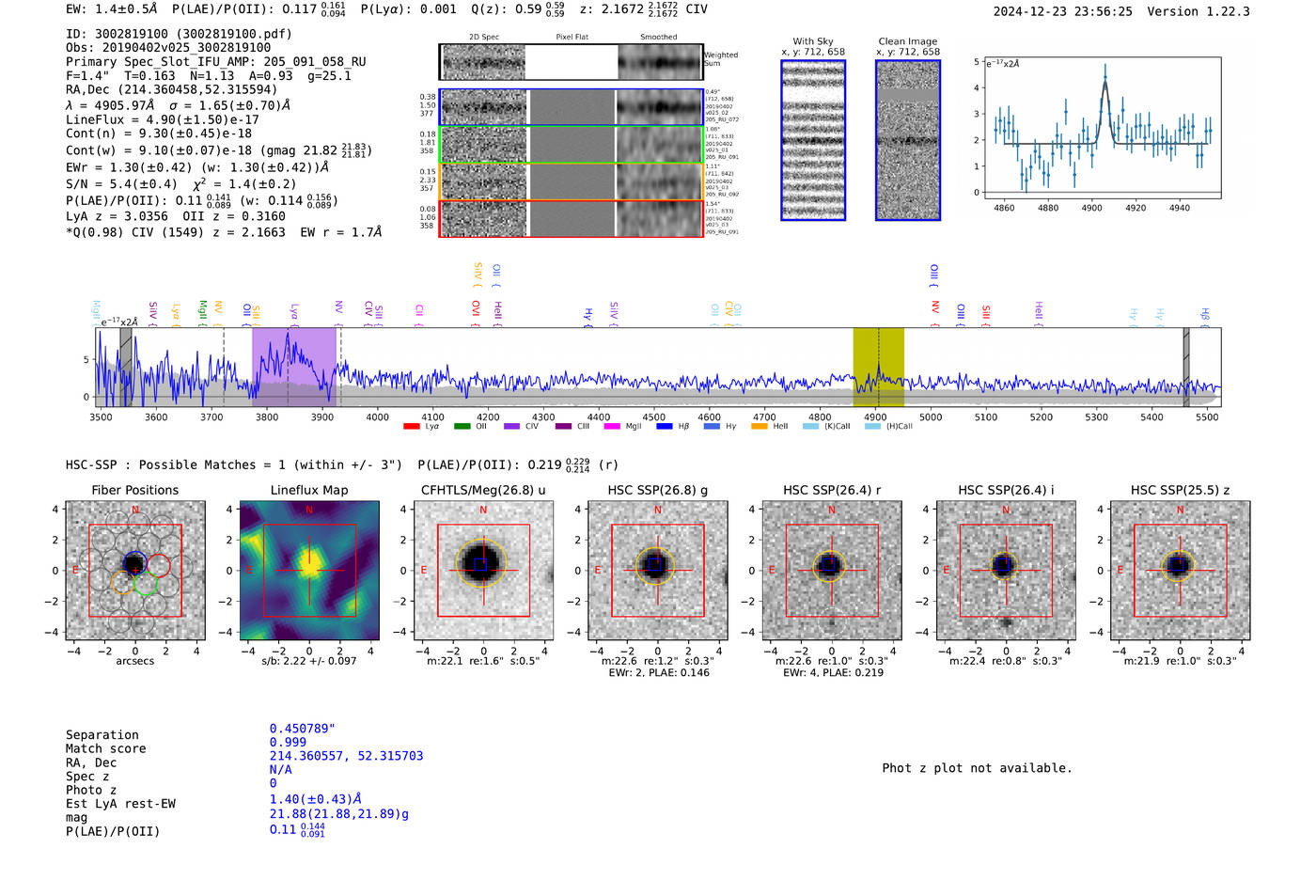Click the ID: 3002819100 text

click(x=179, y=34)
